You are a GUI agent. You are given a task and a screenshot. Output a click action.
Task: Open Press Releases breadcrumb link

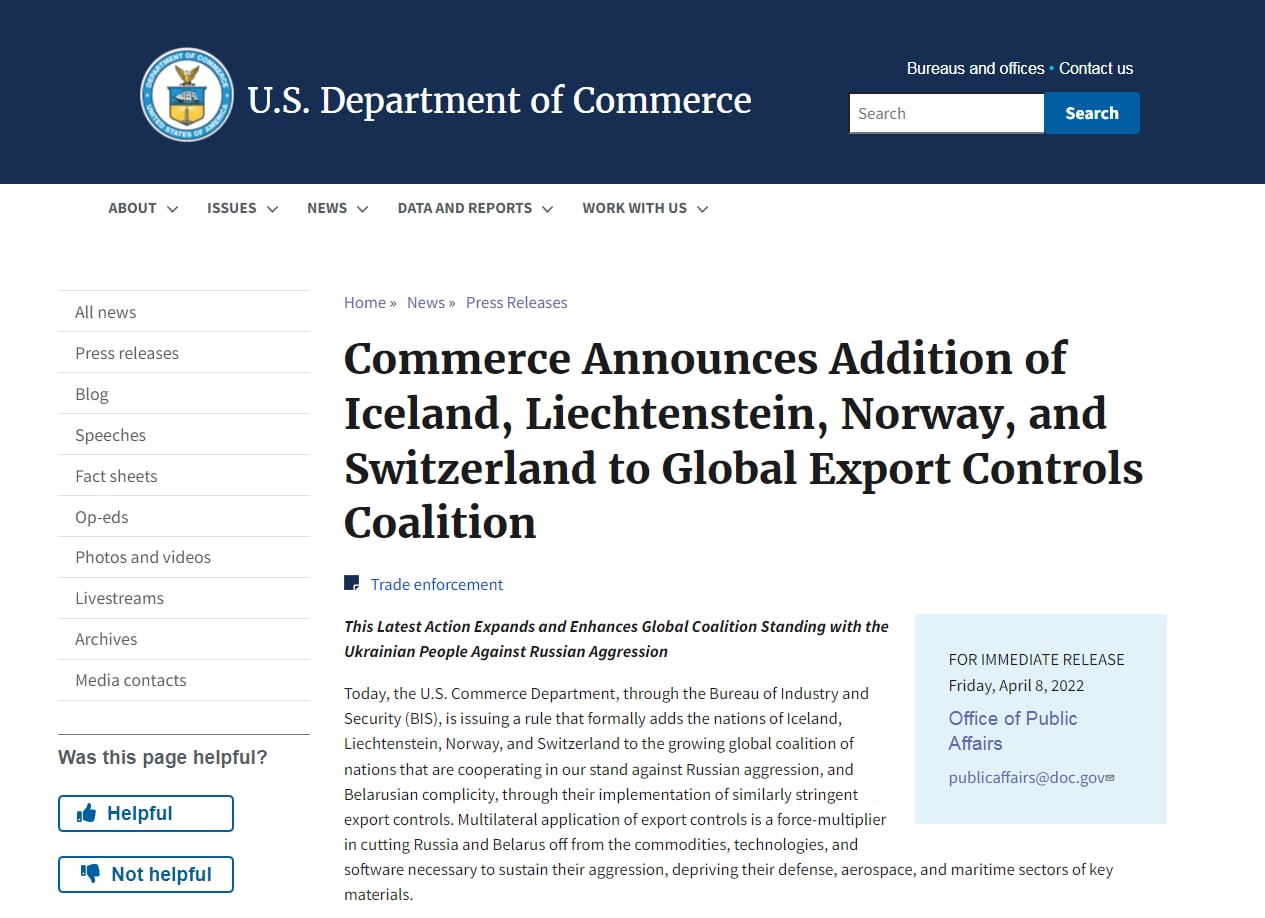(516, 302)
